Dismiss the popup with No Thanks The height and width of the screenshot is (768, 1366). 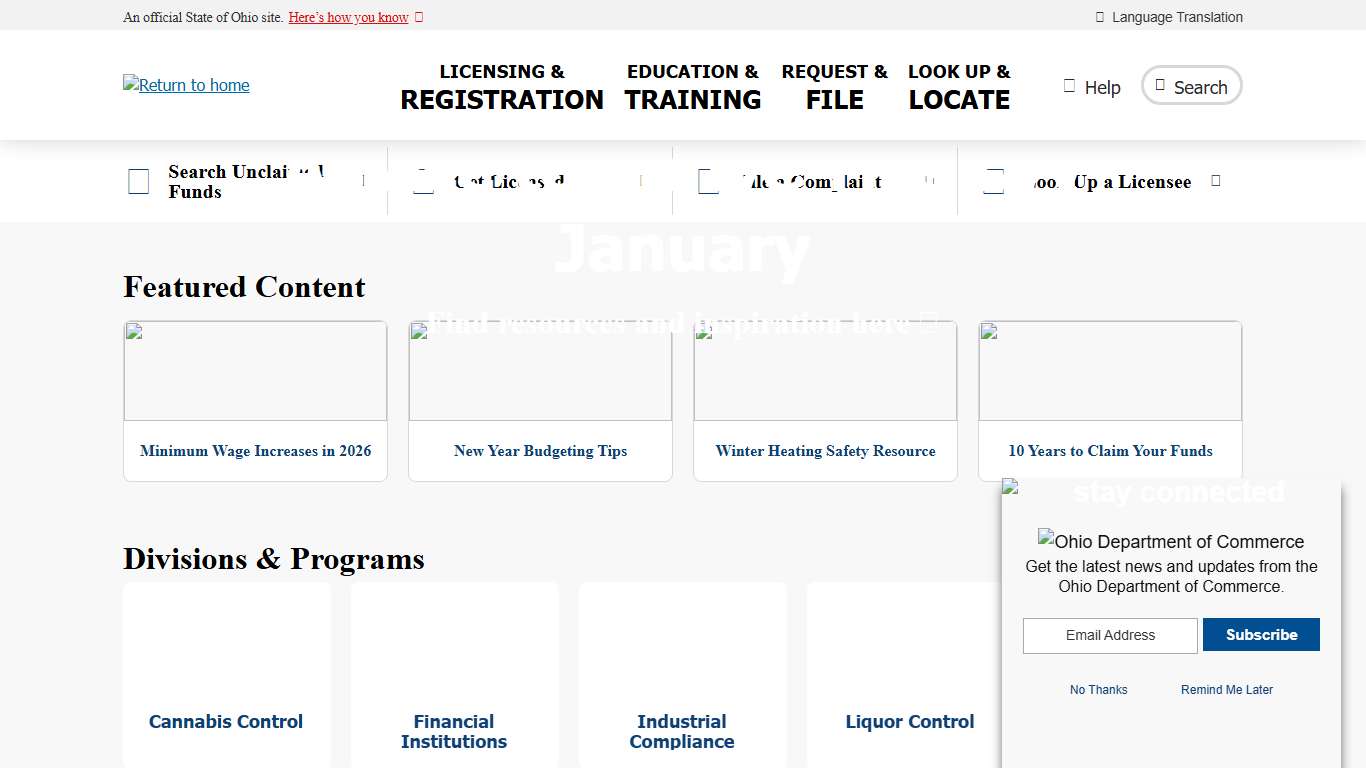click(x=1098, y=690)
